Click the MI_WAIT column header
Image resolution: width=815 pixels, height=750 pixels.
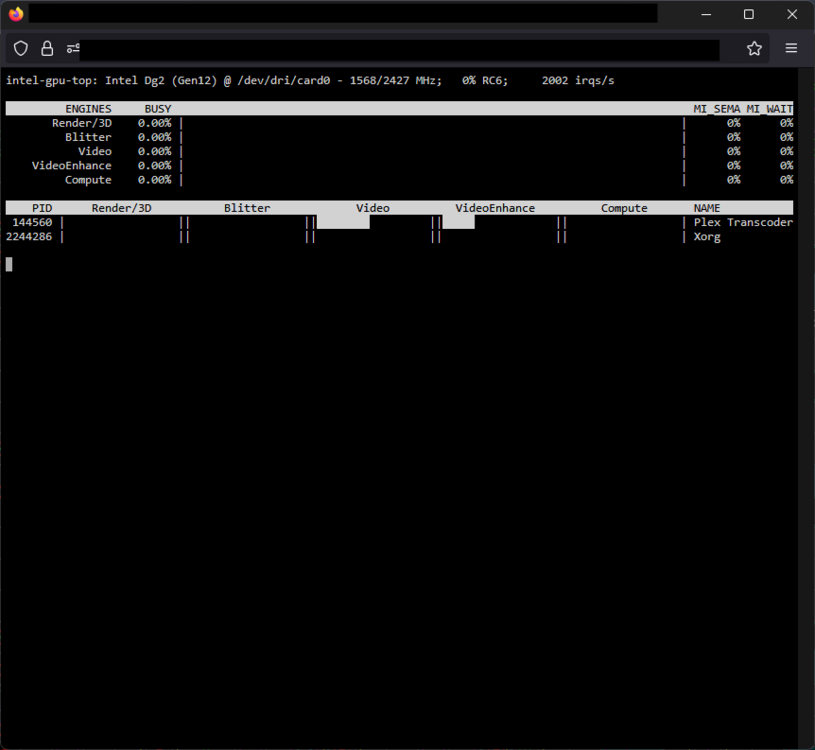click(x=770, y=109)
